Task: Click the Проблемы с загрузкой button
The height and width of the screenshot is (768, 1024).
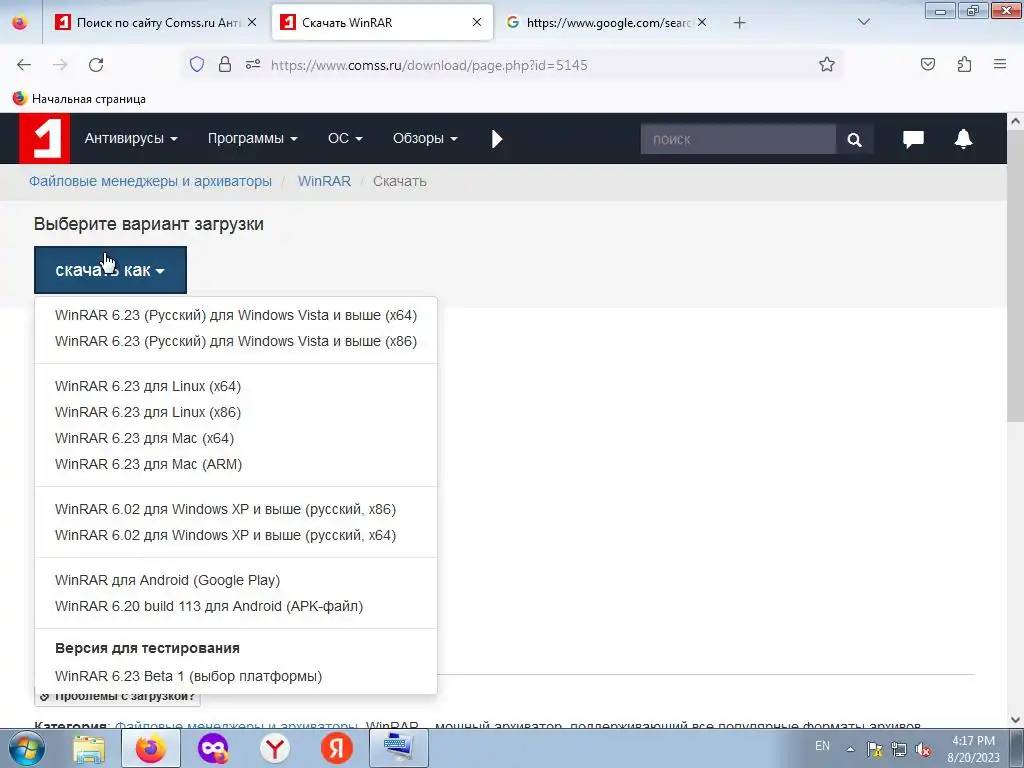Action: coord(118,697)
